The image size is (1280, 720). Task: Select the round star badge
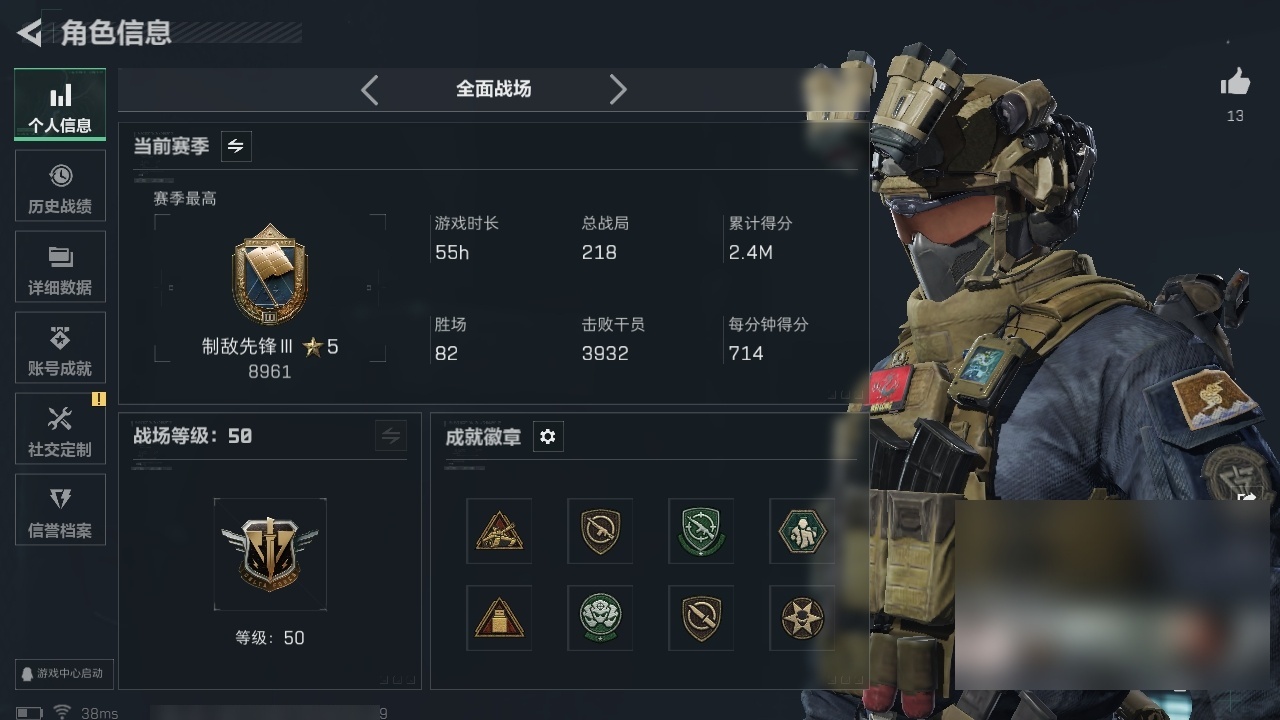[x=802, y=618]
